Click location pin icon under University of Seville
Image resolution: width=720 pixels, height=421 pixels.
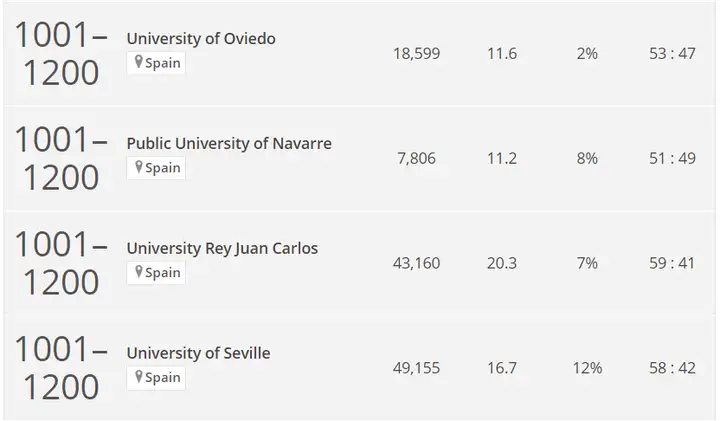(138, 376)
